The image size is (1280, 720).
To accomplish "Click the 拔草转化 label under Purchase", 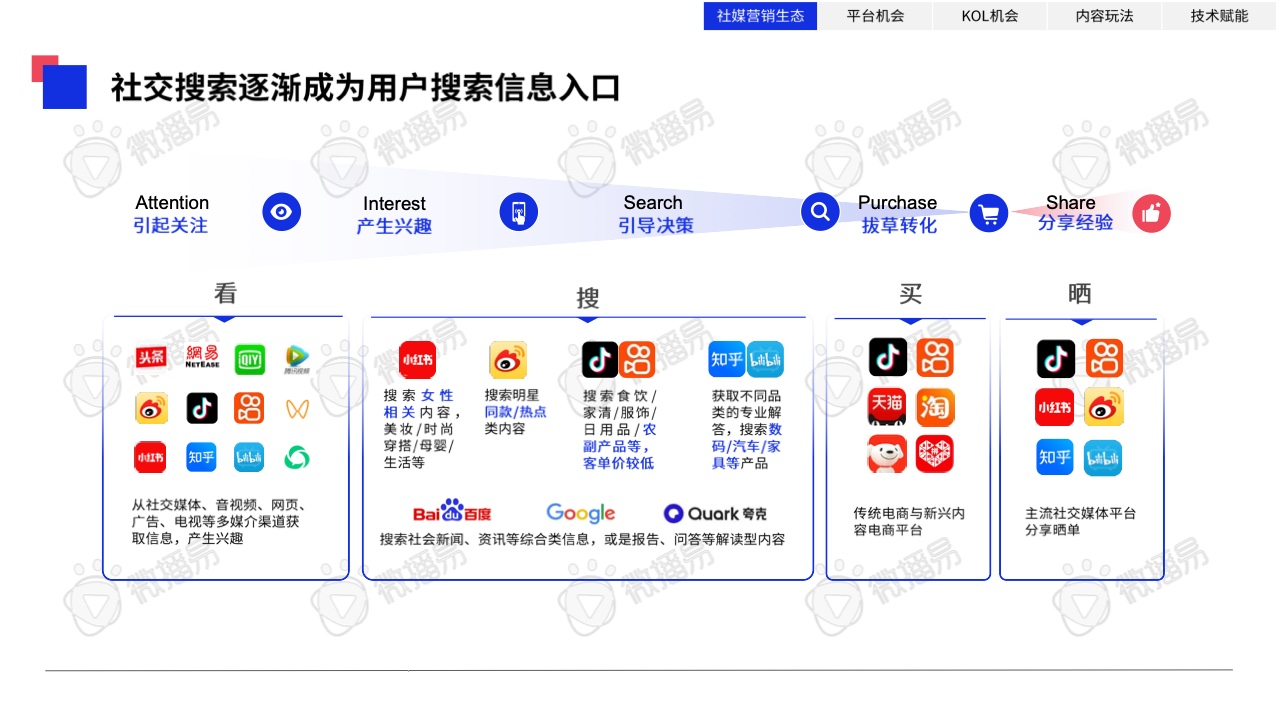I will click(899, 226).
